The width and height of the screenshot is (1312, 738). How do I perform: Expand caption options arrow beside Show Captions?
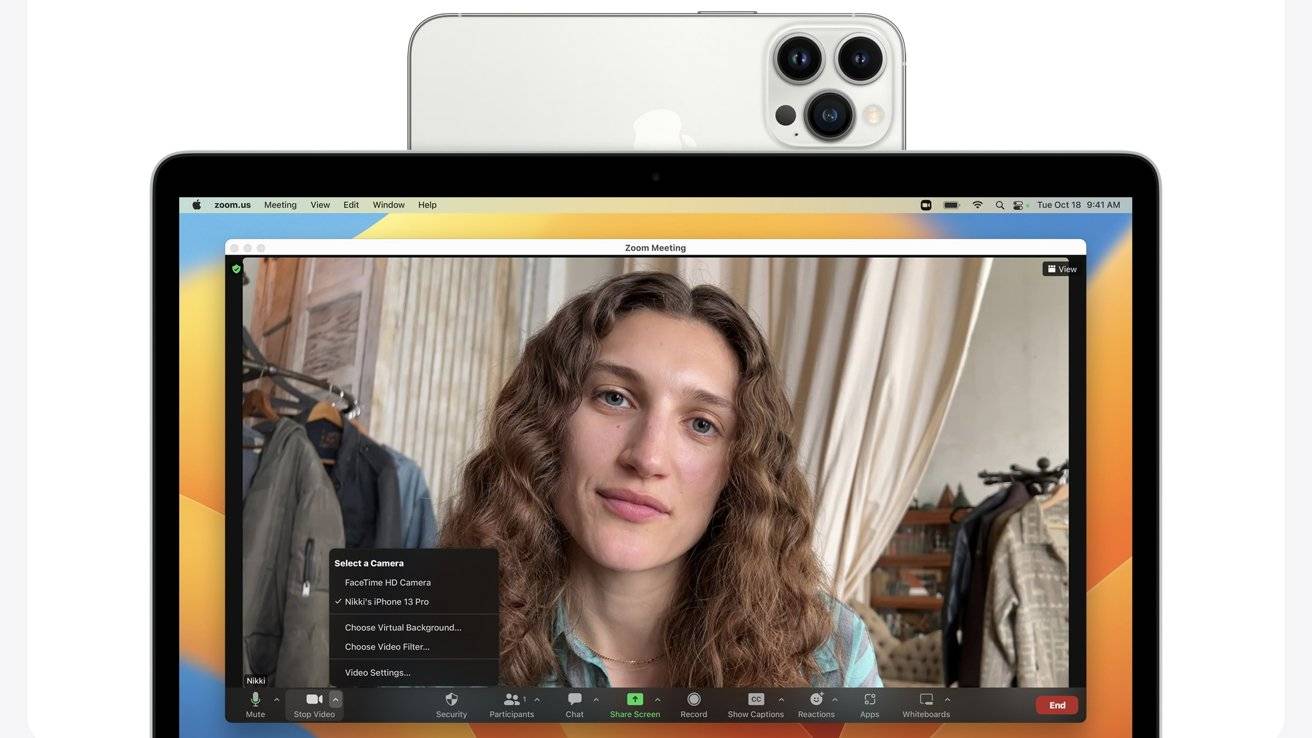click(x=781, y=700)
